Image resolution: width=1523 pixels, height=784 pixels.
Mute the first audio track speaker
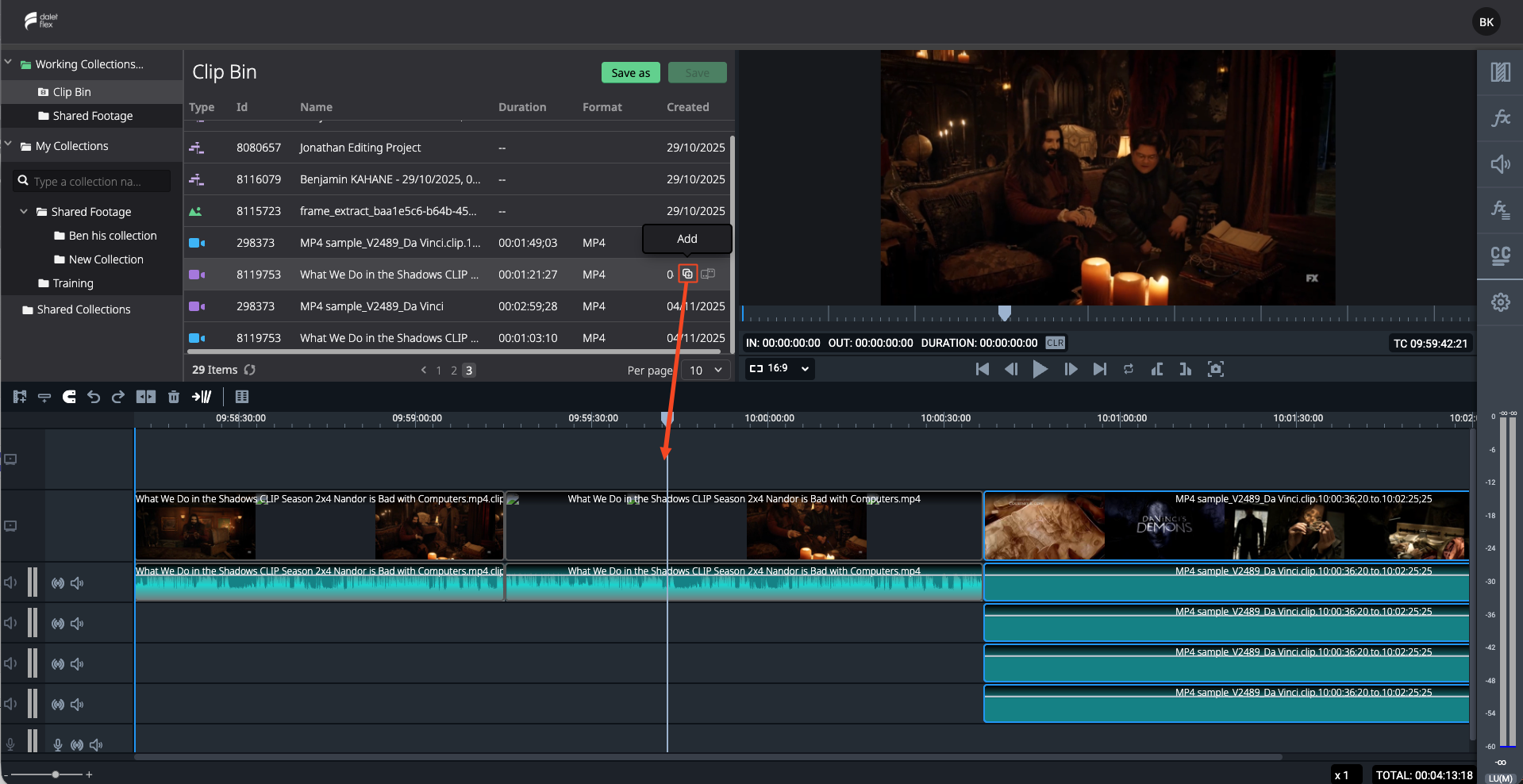(x=77, y=583)
